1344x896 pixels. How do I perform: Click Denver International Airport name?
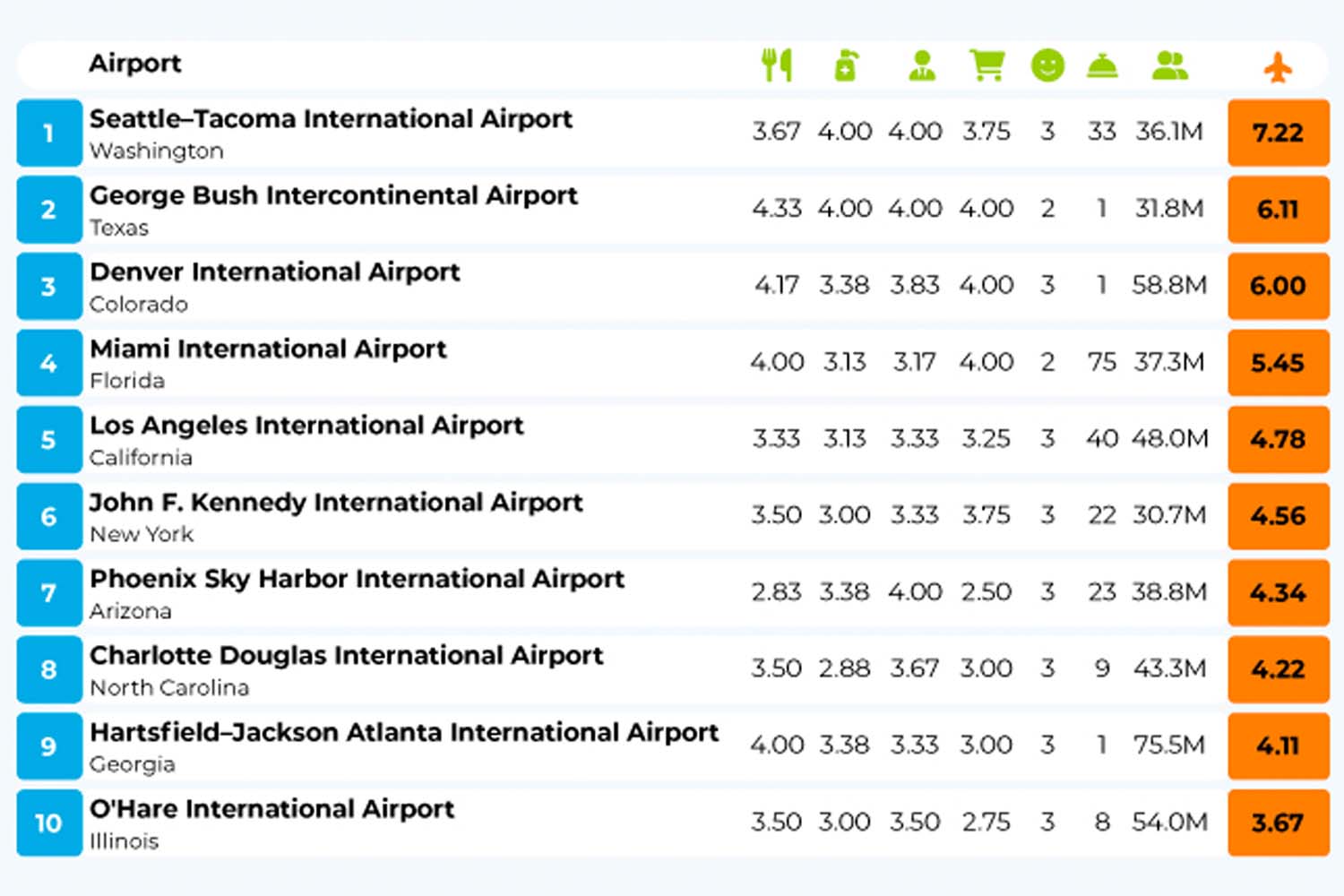coord(274,272)
